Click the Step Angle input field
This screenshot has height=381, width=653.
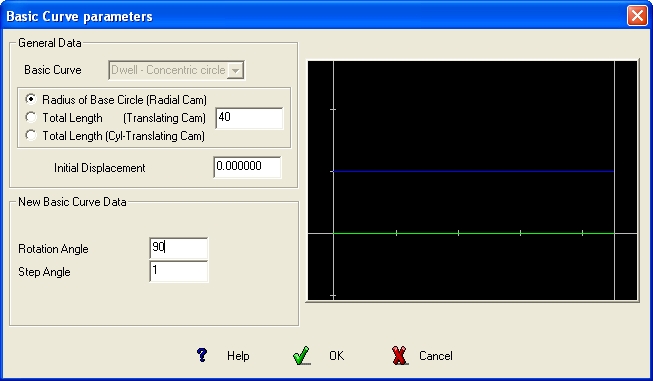(179, 271)
